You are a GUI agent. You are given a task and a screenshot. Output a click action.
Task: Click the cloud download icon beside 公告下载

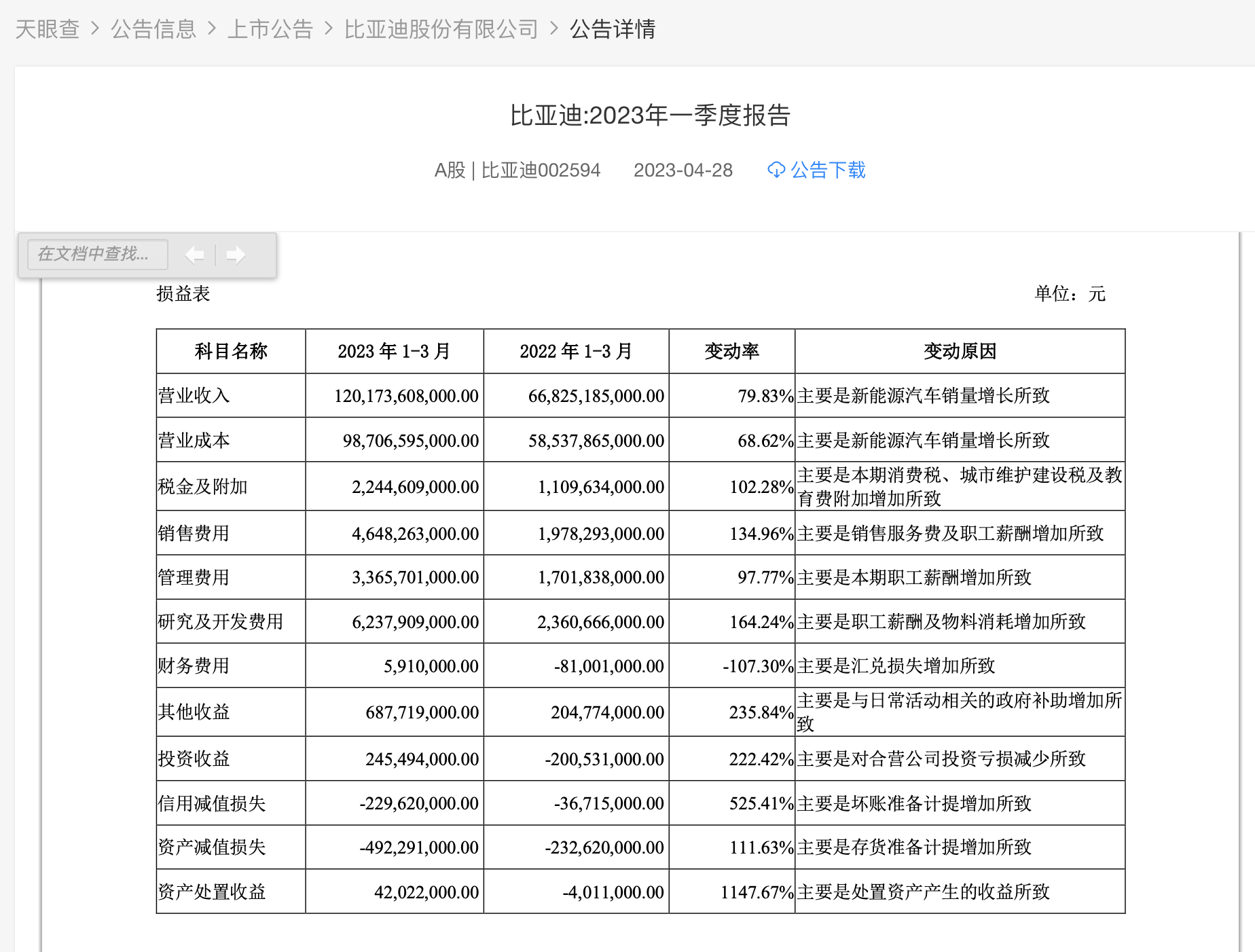tap(776, 170)
